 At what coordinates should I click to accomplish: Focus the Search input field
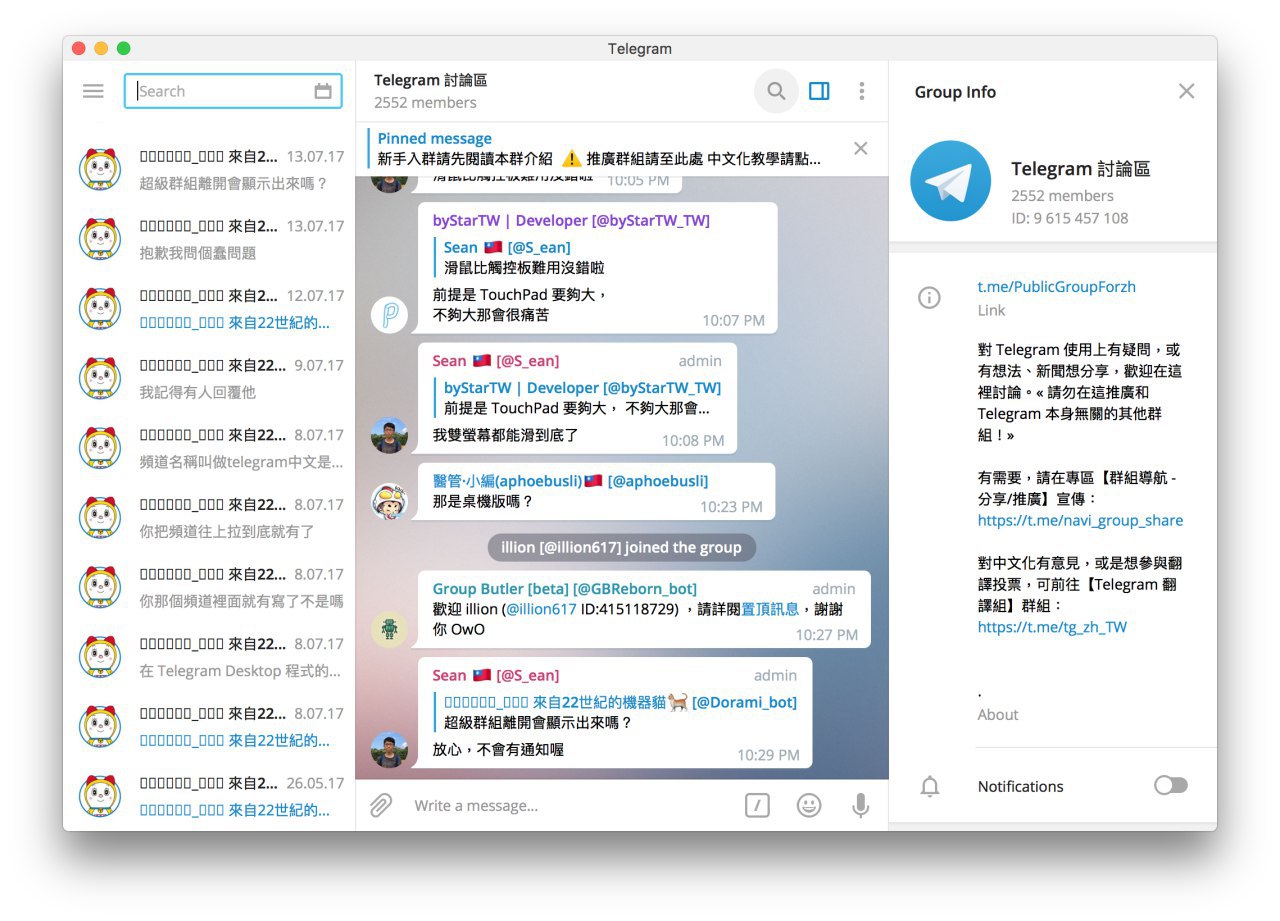233,91
